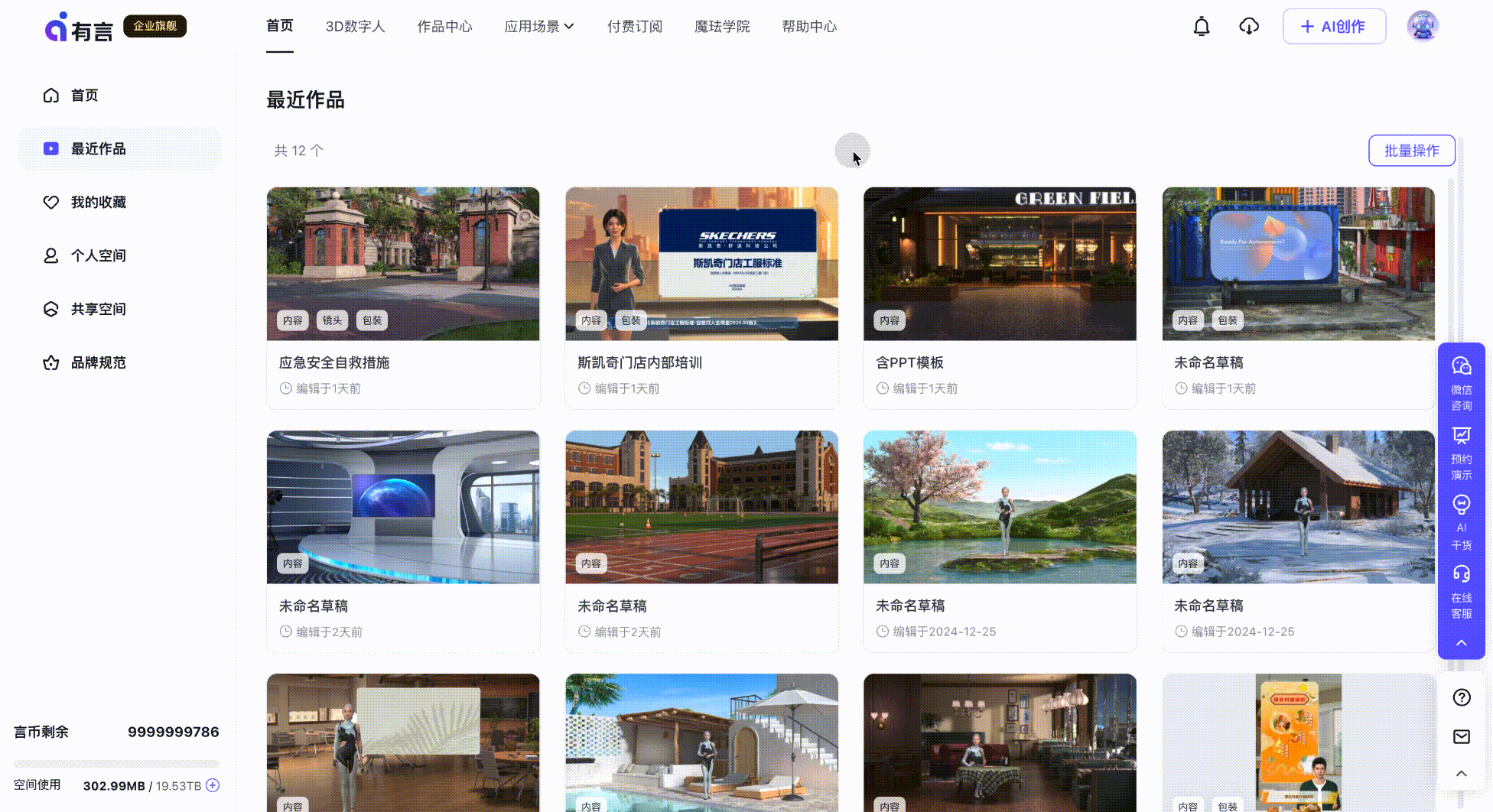This screenshot has width=1493, height=812.
Task: Click the 共 12 个 count text
Action: click(x=299, y=151)
